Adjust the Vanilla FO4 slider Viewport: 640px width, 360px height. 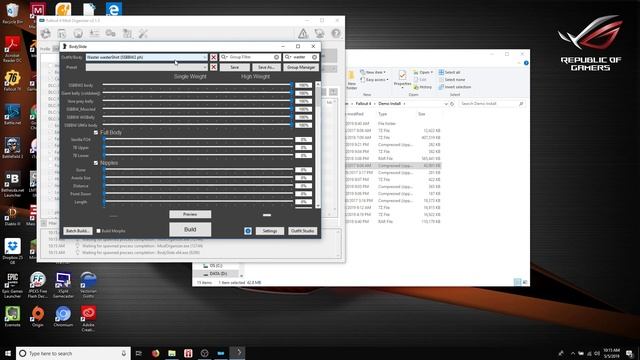point(198,140)
